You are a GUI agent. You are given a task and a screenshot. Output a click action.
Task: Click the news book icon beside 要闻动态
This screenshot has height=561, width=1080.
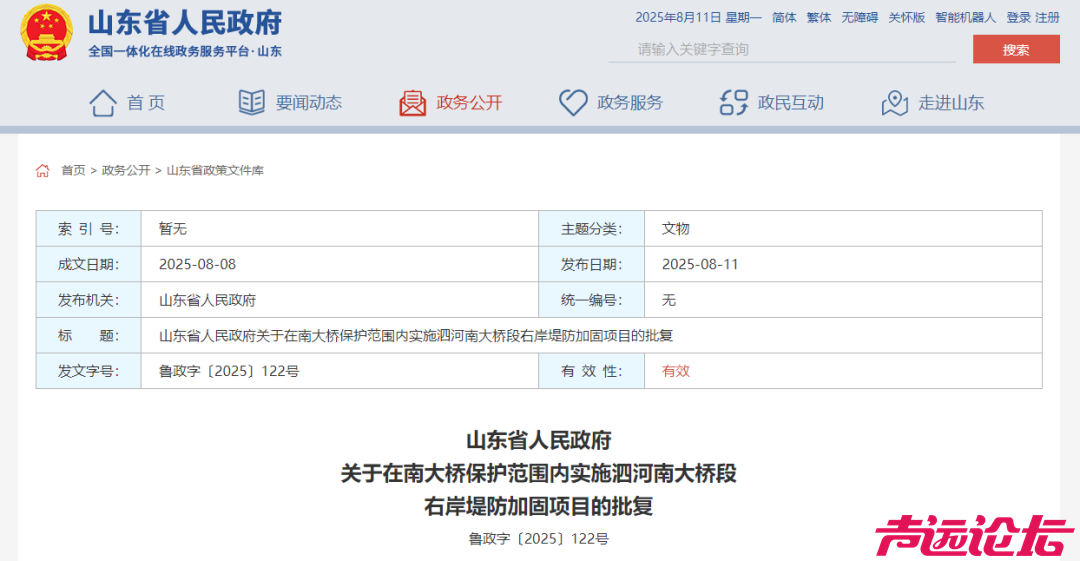tap(251, 102)
